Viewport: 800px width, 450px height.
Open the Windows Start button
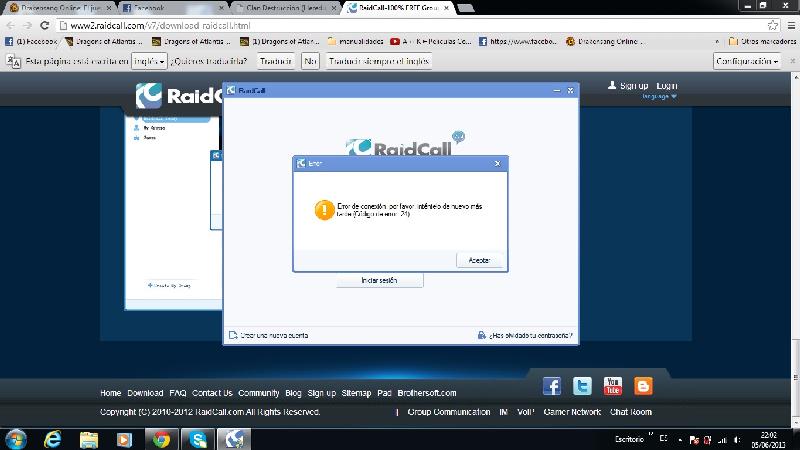pyautogui.click(x=15, y=439)
